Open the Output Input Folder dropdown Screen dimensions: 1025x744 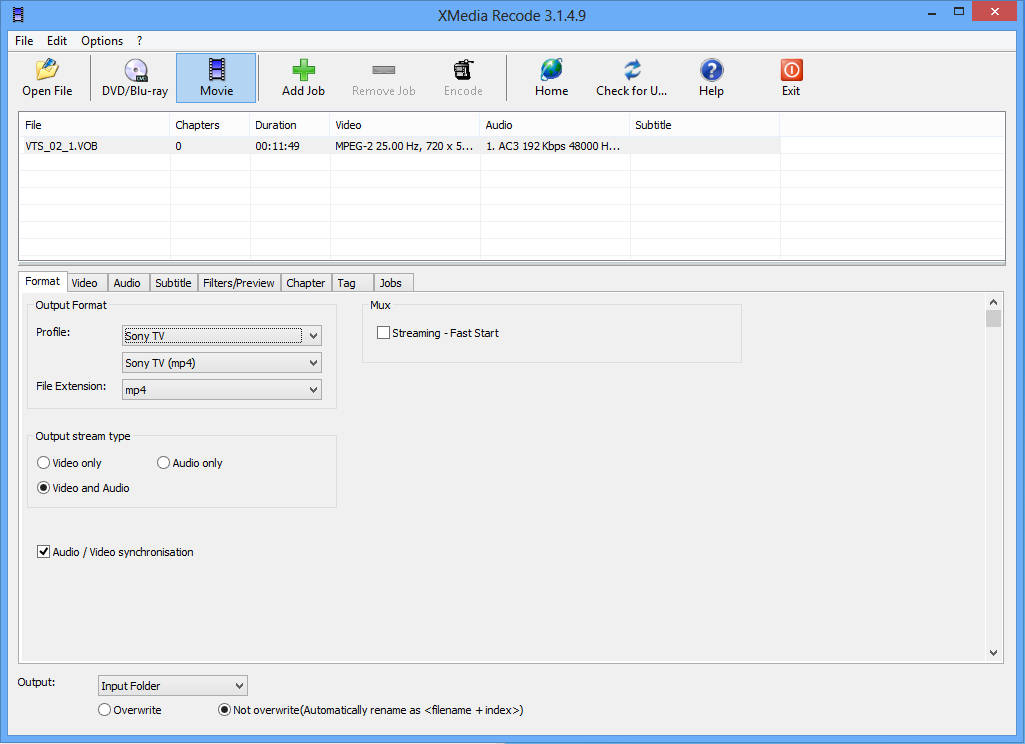[x=173, y=686]
